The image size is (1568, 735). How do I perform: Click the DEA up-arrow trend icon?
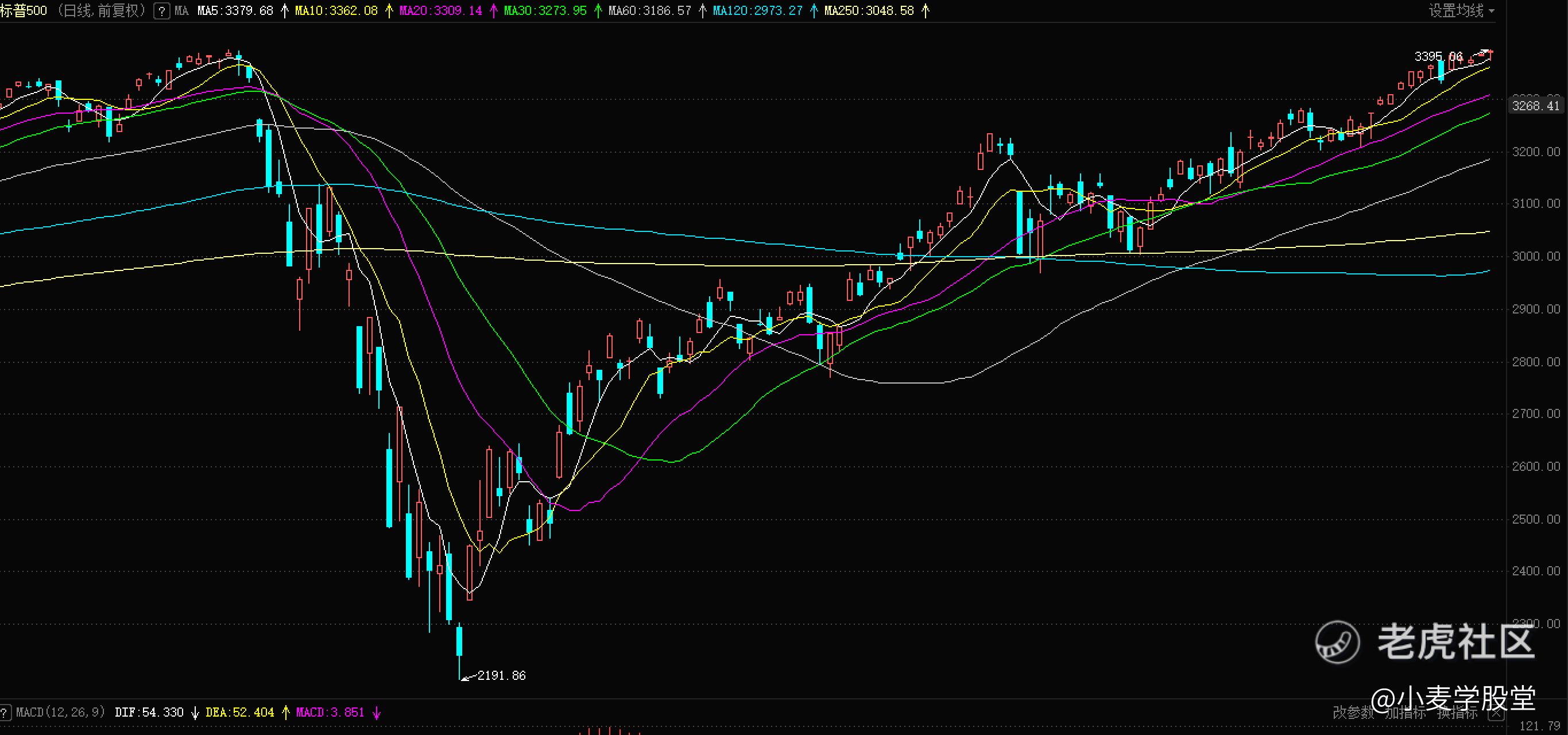(x=285, y=713)
